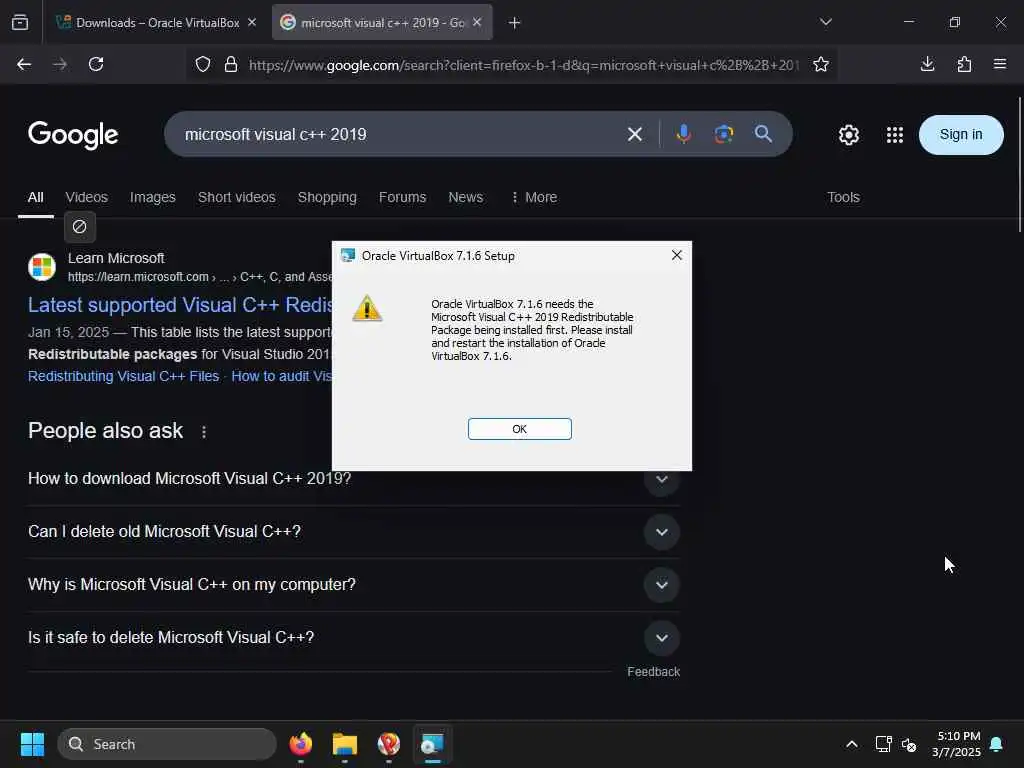The image size is (1024, 768).
Task: Open Google Lens image search
Action: point(724,135)
